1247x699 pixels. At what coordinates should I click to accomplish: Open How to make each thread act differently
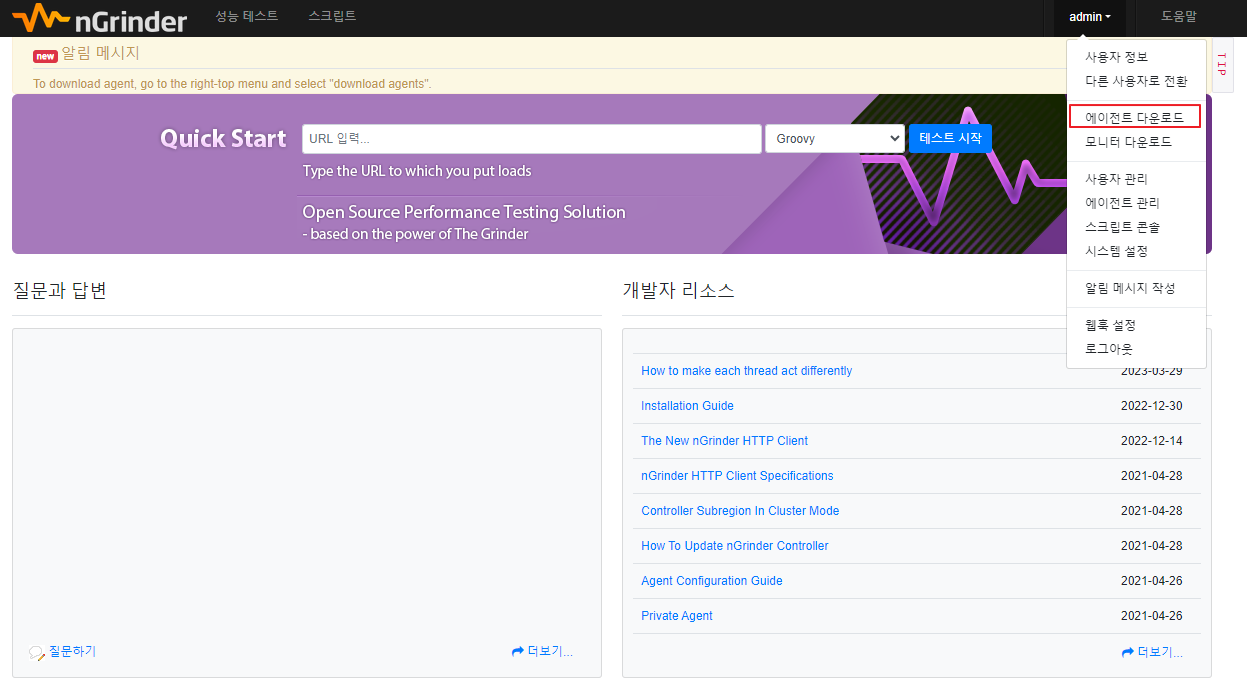[746, 371]
